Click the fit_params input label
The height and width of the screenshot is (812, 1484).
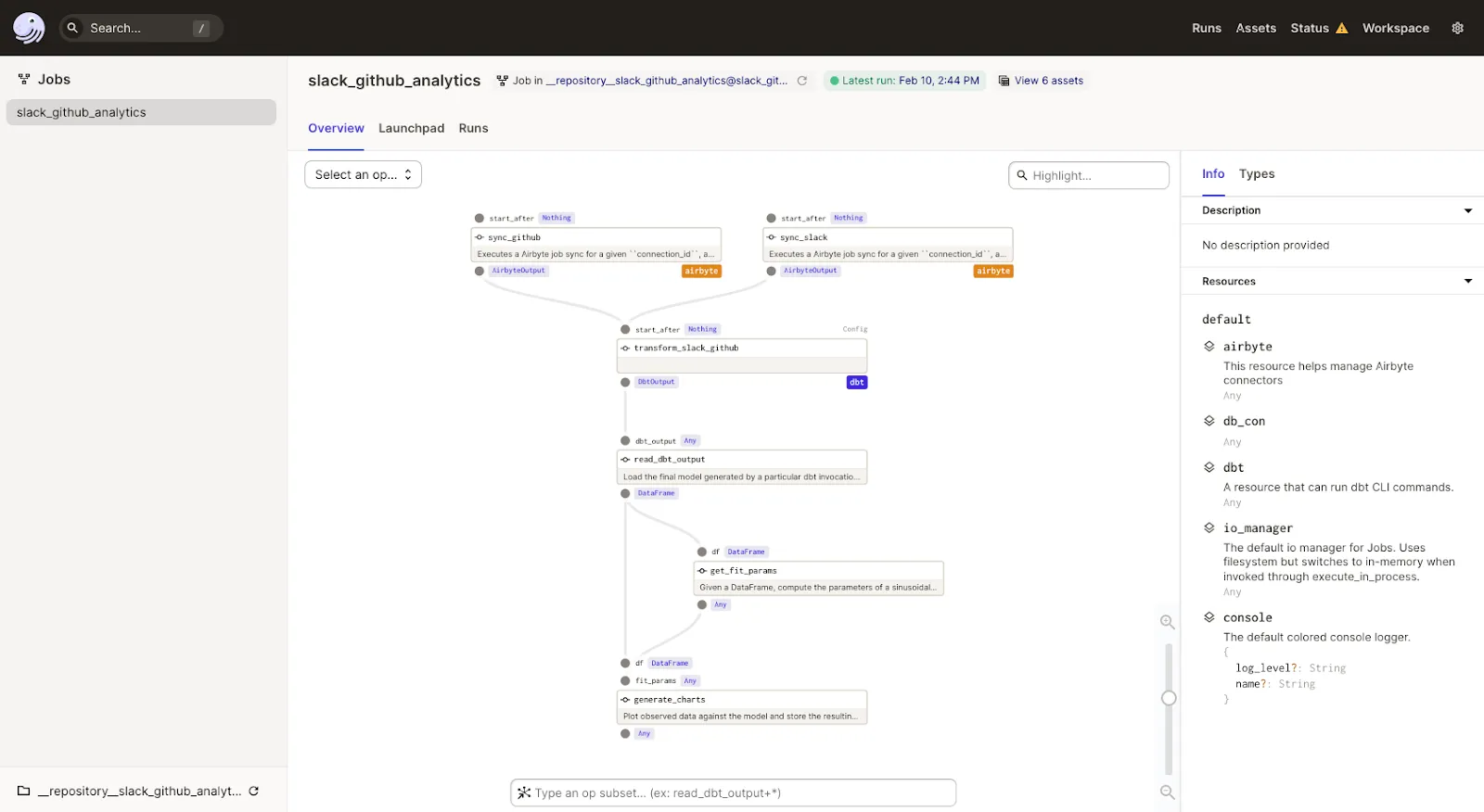(x=656, y=680)
